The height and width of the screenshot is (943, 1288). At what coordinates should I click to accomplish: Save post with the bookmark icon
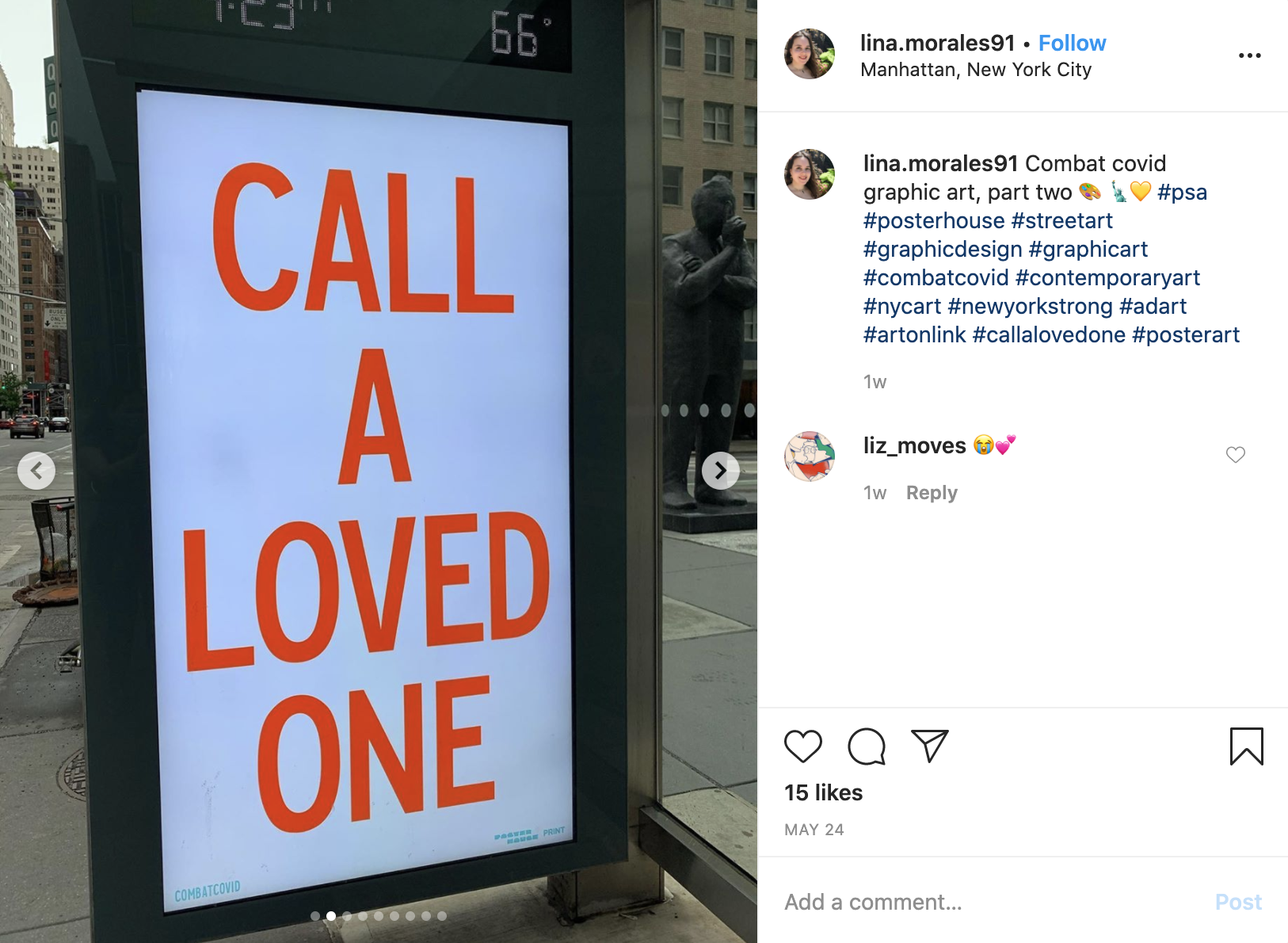coord(1246,746)
